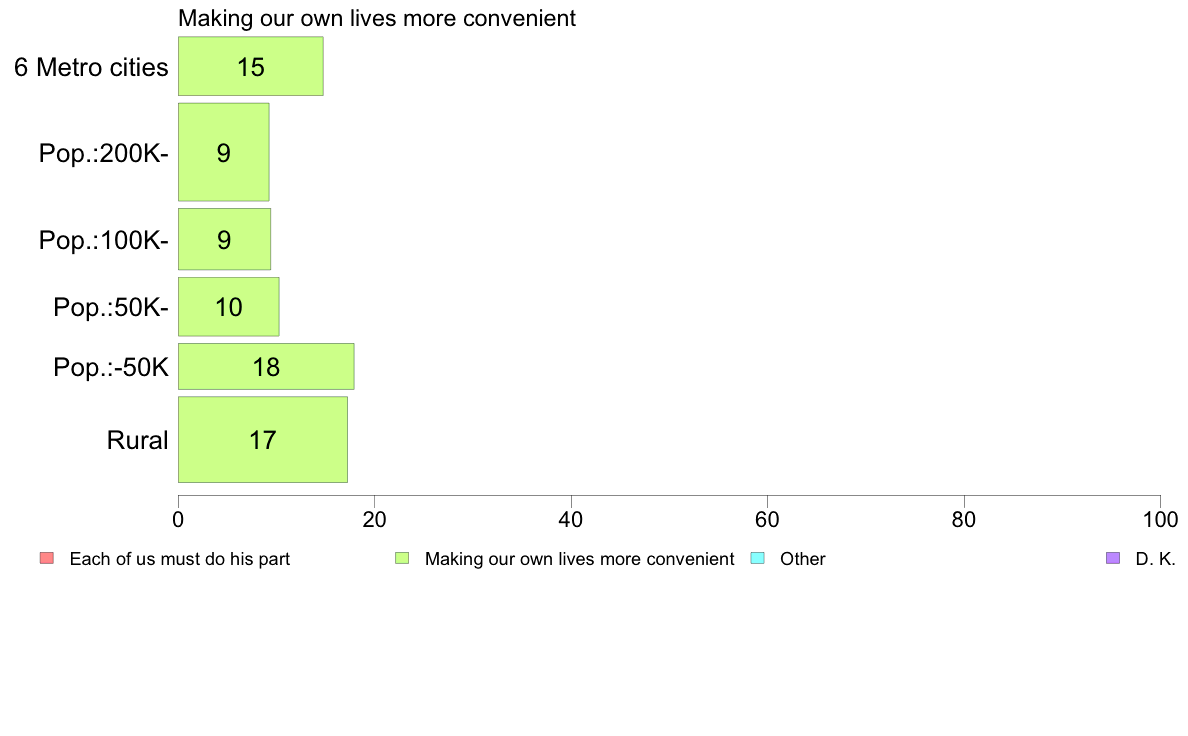Click the red 'Each of us must do his part' legend swatch
Viewport: 1188px width, 736px height.
(x=47, y=559)
